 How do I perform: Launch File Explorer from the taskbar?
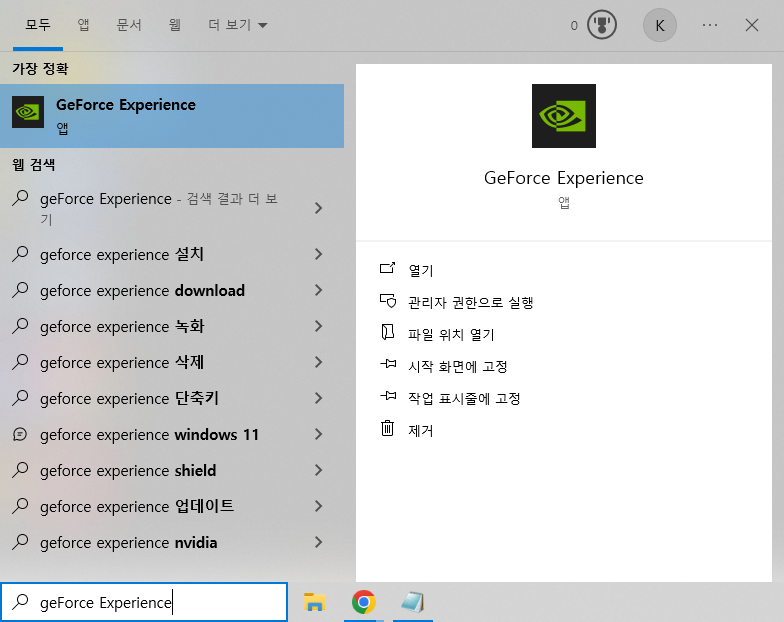click(x=314, y=602)
